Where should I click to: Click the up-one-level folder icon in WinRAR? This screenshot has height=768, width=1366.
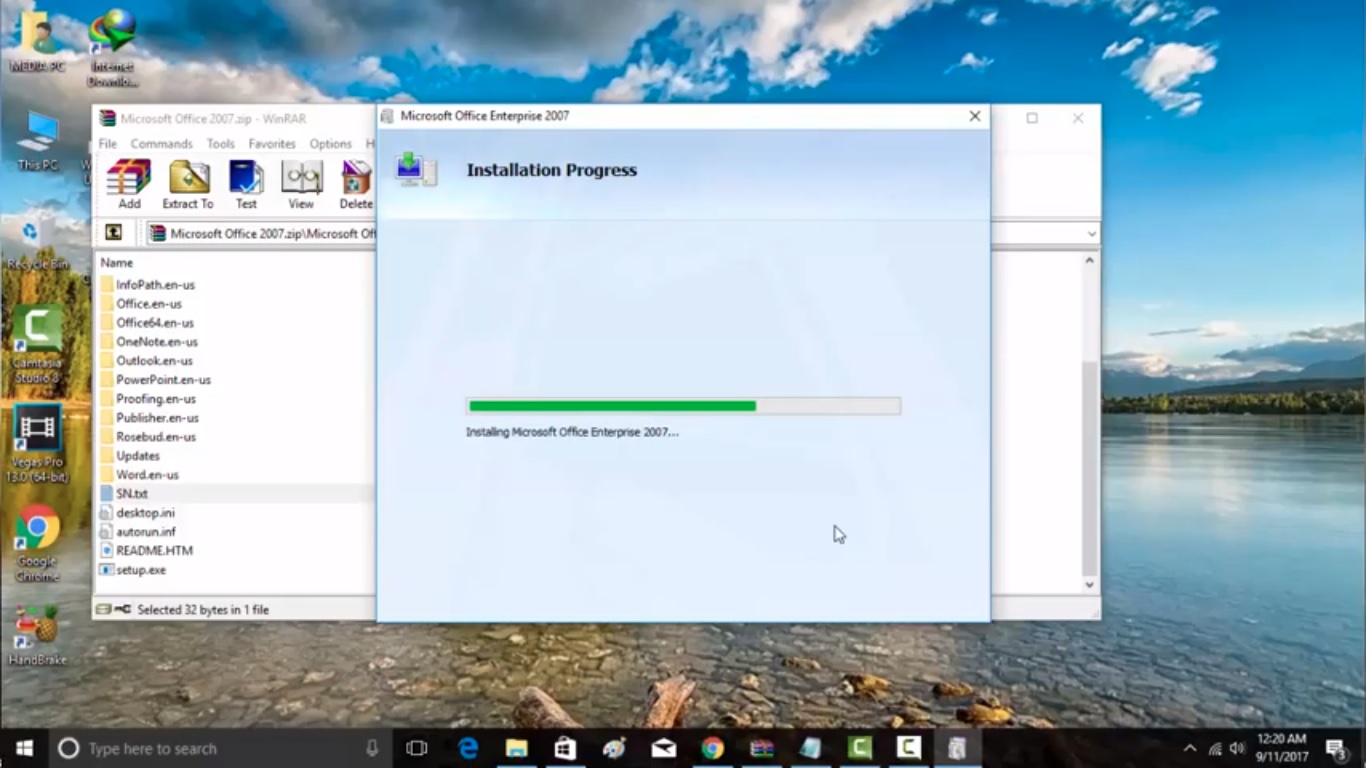114,233
